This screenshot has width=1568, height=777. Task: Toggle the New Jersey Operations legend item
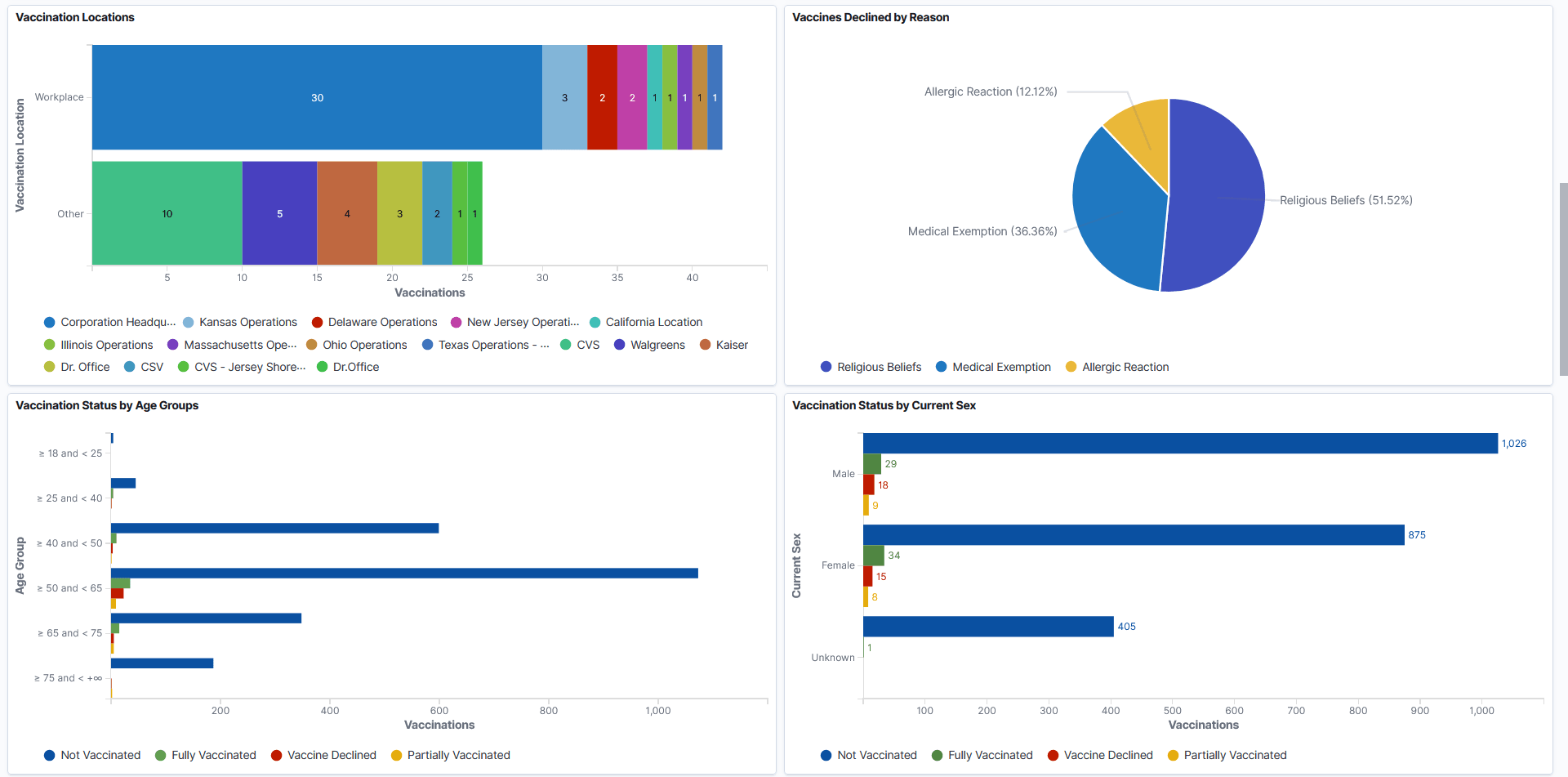(523, 322)
